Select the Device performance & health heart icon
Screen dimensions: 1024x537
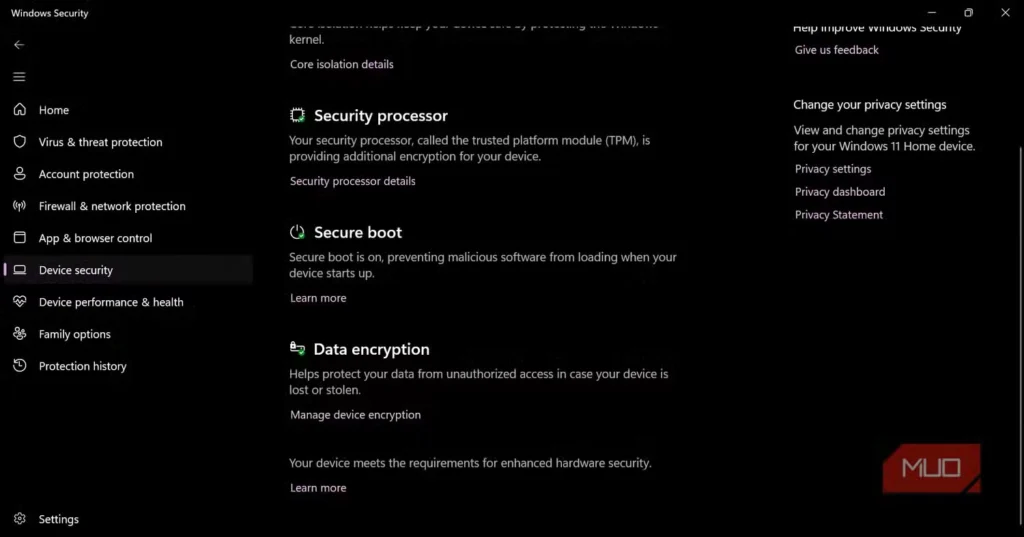click(19, 302)
